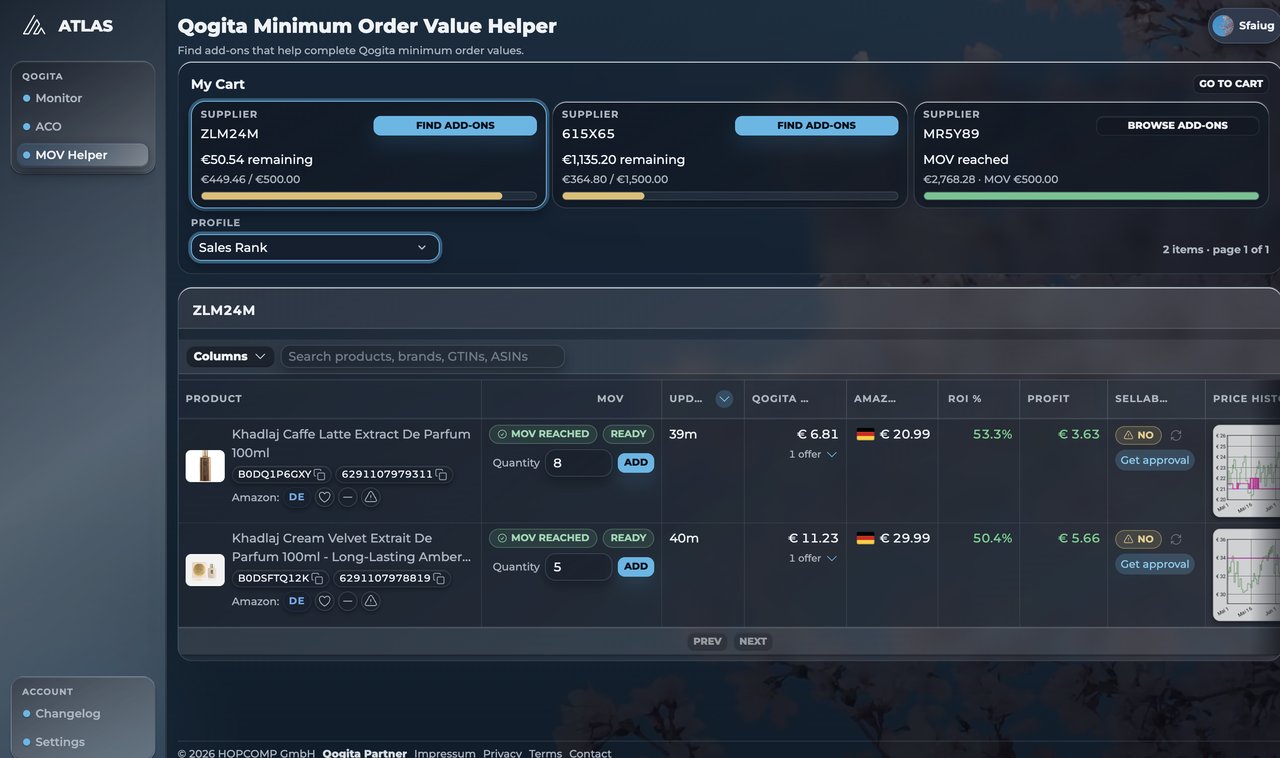Open the Terms footer link
Image resolution: width=1280 pixels, height=758 pixels.
pos(545,753)
